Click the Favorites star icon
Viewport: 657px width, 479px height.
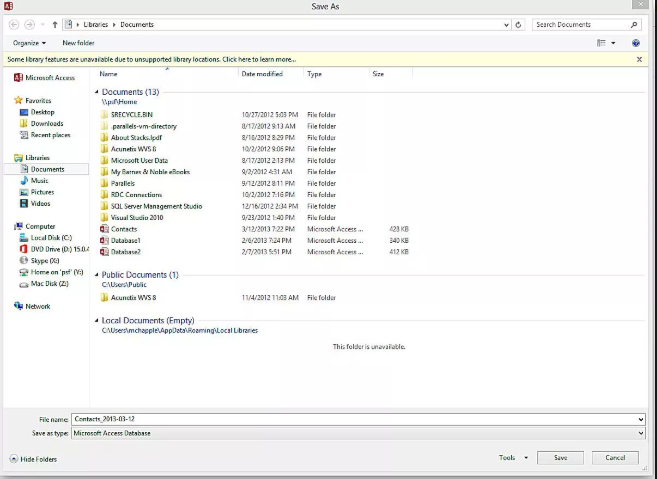coord(18,100)
